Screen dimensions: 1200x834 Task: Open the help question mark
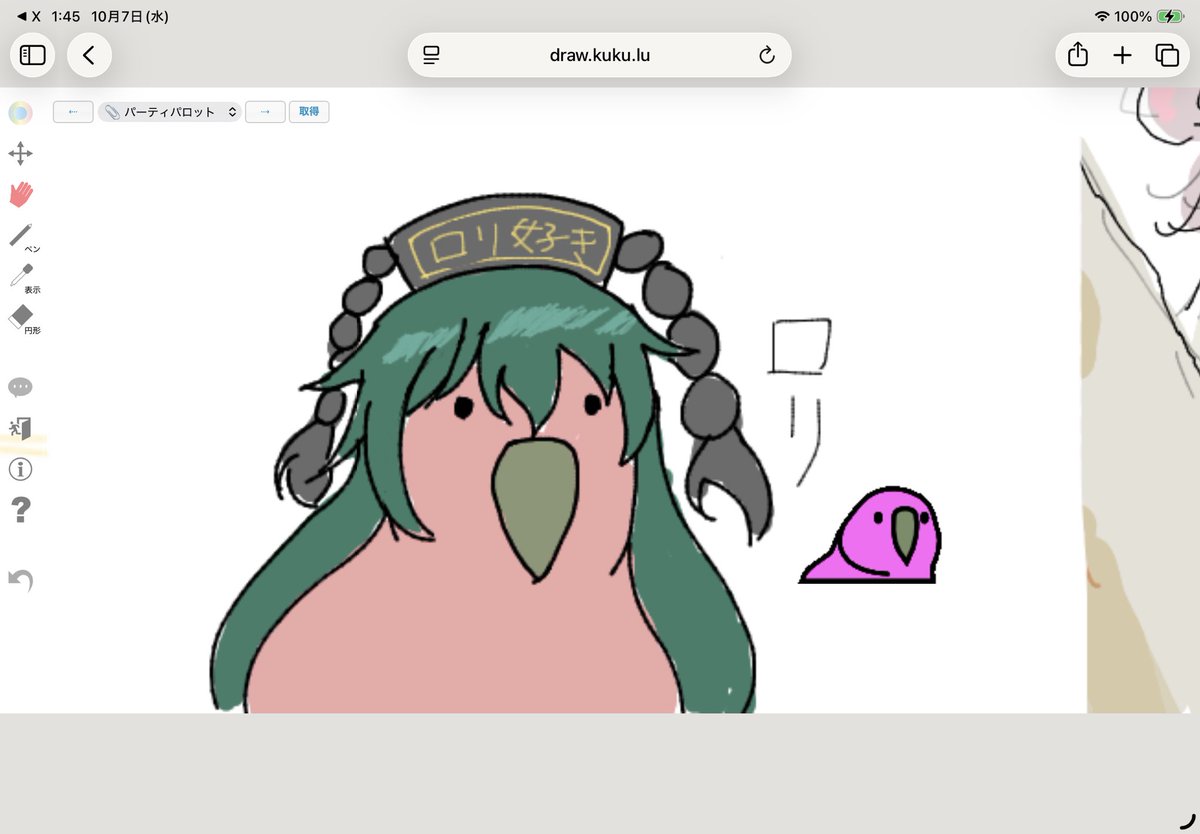point(20,510)
